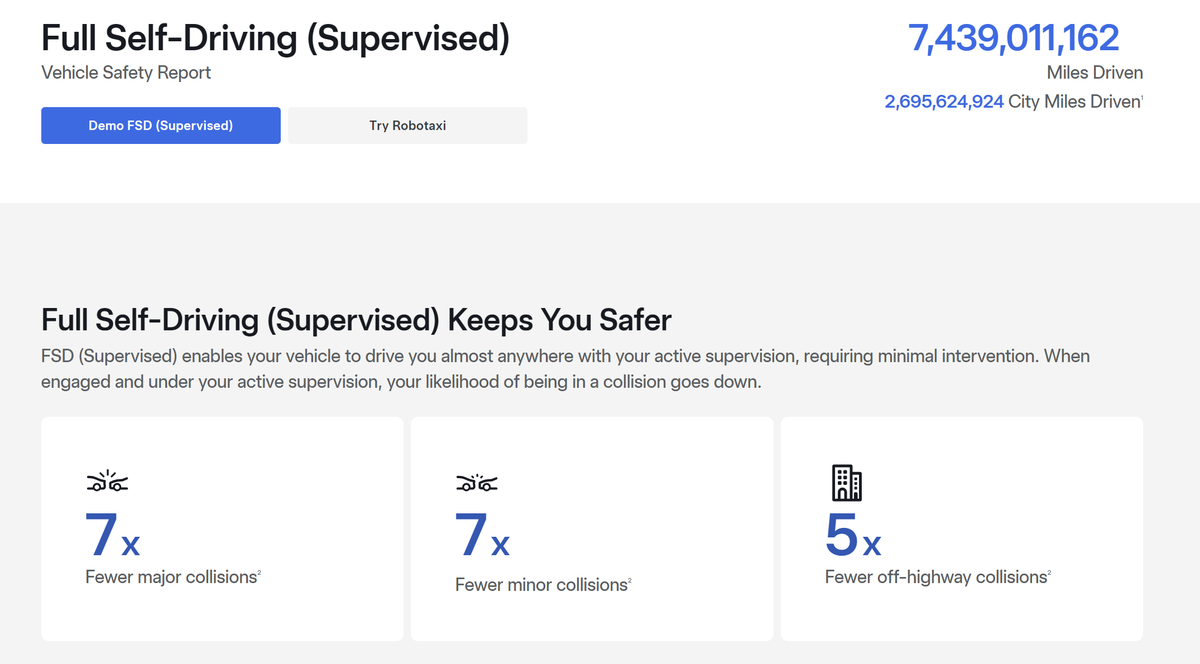The width and height of the screenshot is (1200, 664).
Task: Open footnote 2 after Fewer major collisions
Action: [260, 572]
